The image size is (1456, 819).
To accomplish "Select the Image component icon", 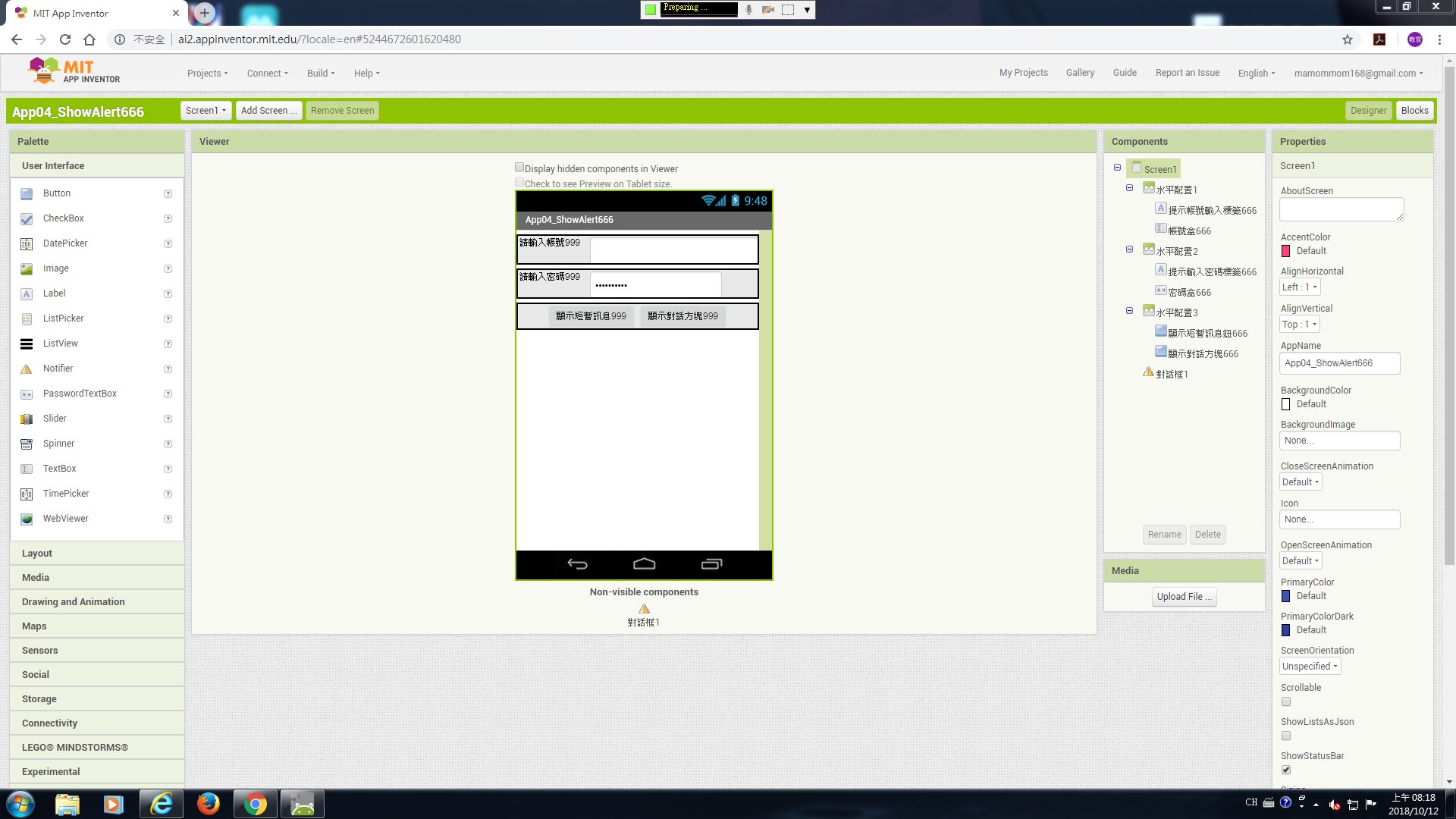I will (x=27, y=268).
